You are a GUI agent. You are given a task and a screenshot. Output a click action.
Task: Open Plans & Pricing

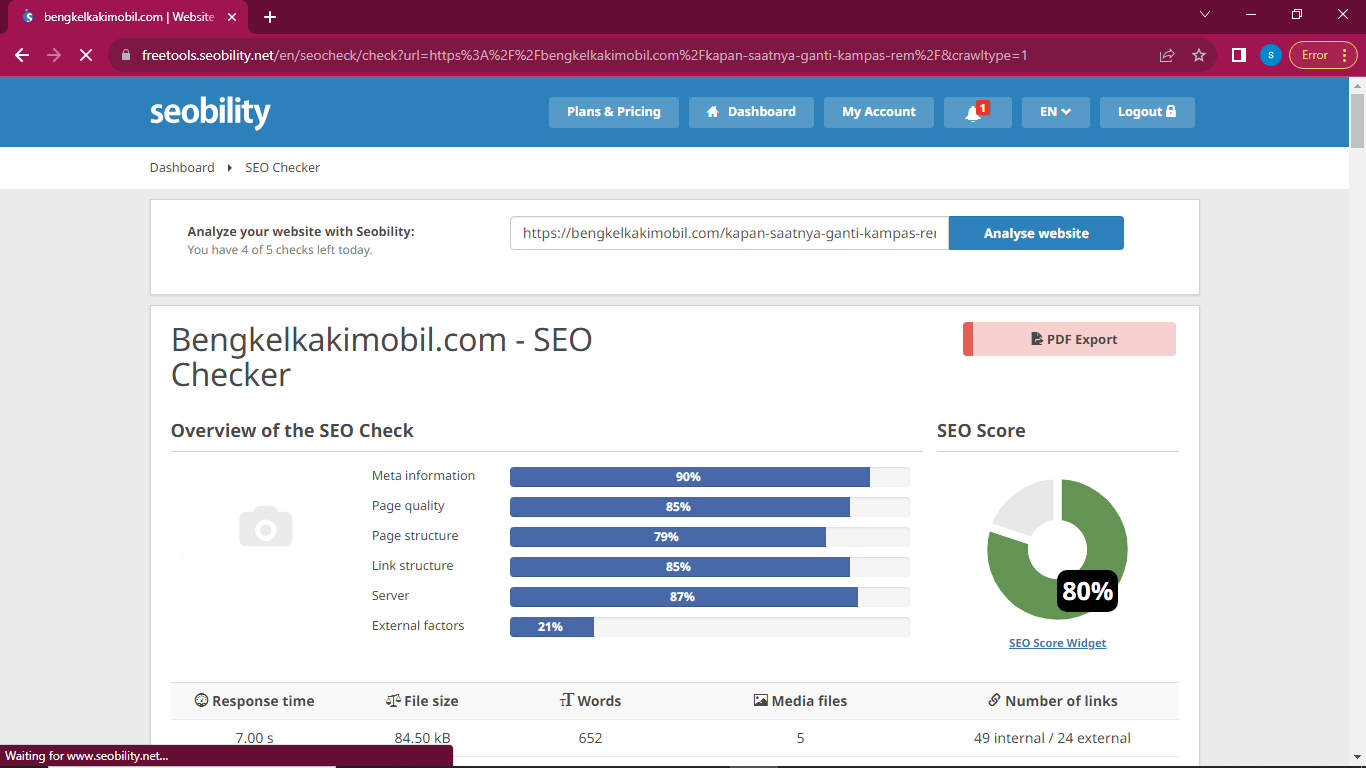(614, 112)
